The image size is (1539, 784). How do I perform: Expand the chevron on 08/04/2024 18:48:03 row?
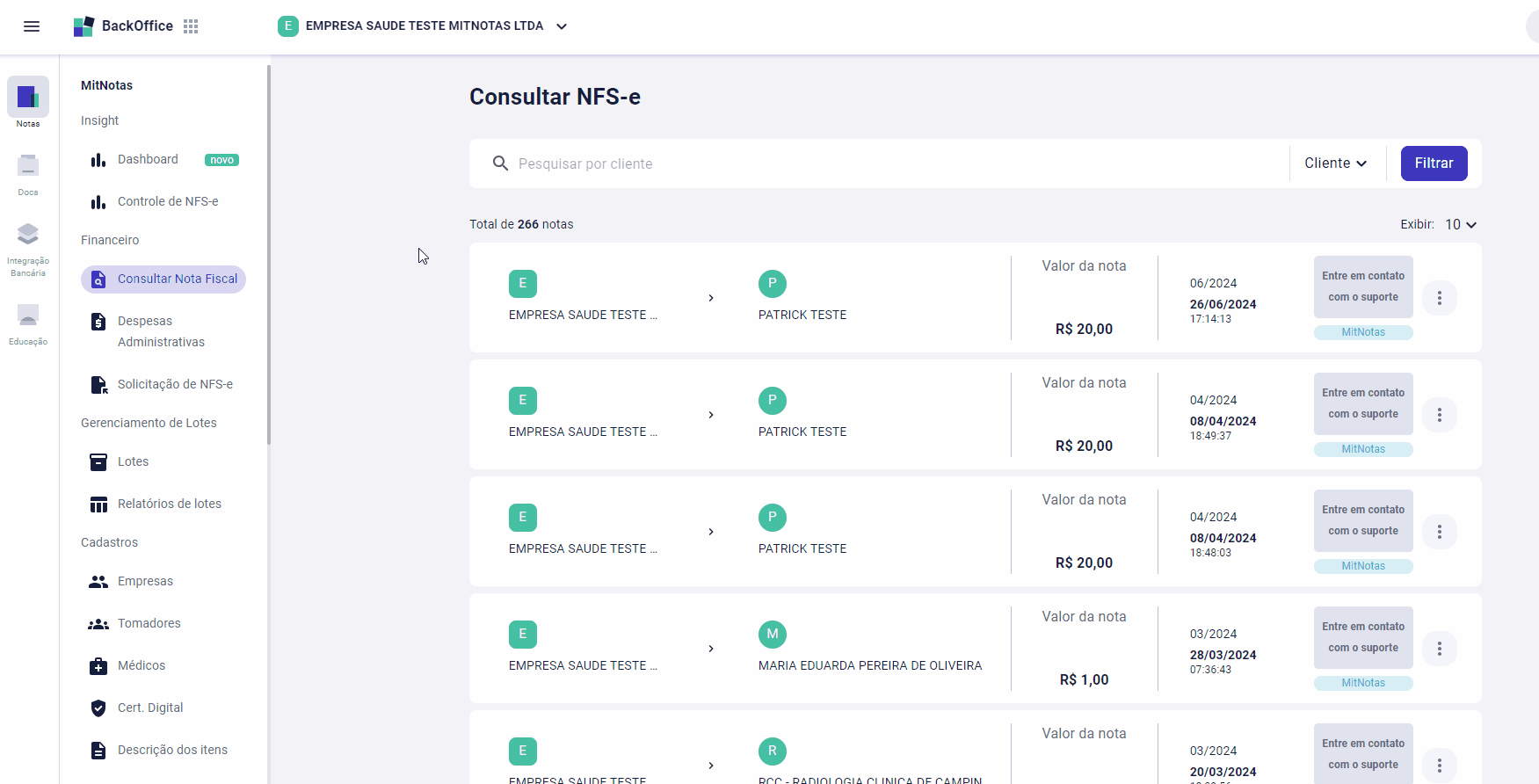point(711,532)
